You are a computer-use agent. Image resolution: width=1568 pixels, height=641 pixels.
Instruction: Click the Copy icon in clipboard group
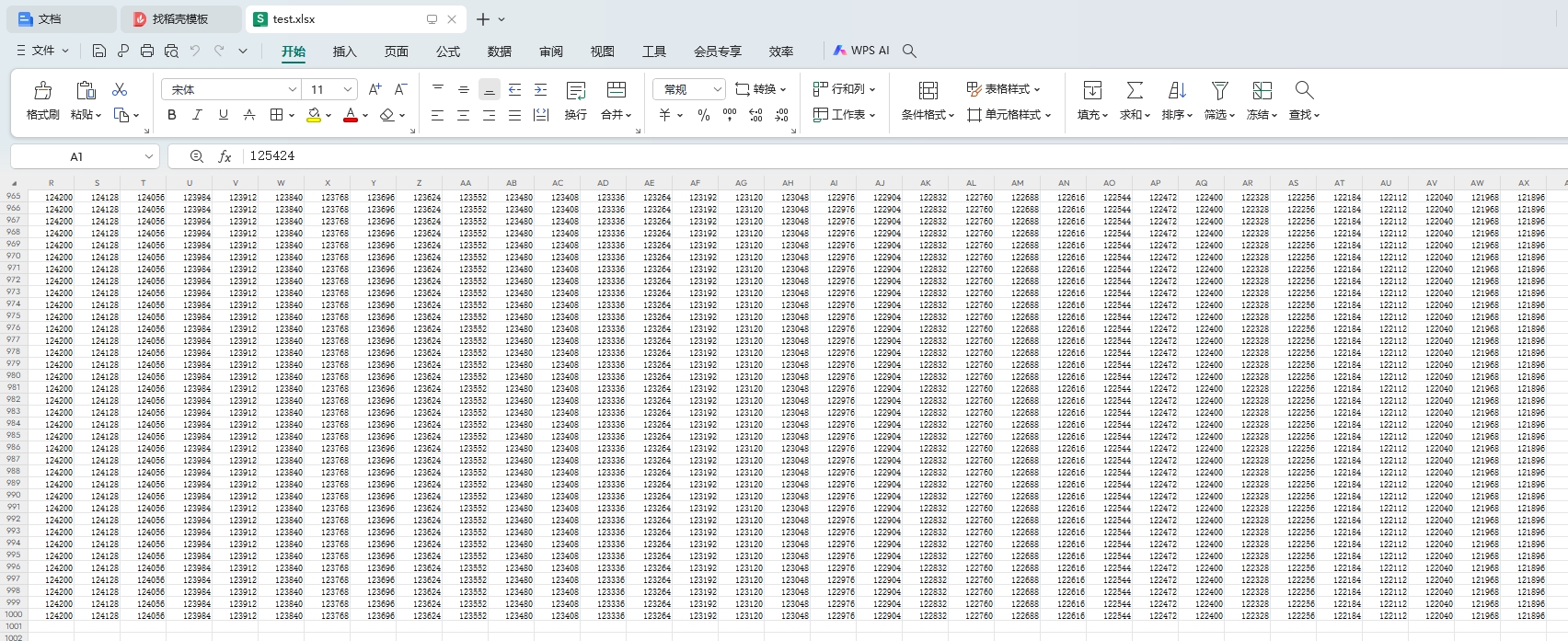point(121,115)
